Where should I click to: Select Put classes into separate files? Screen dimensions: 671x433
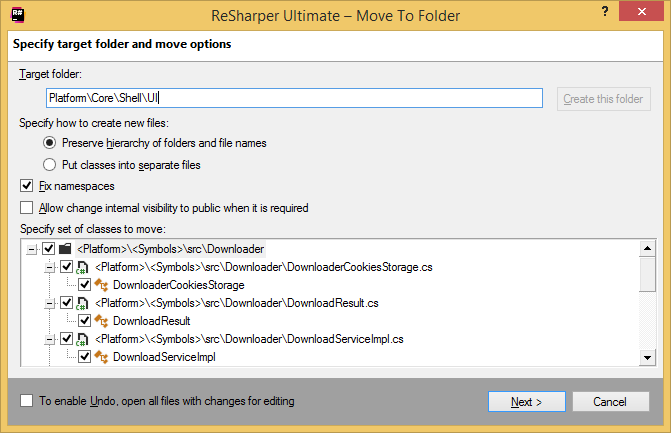49,164
